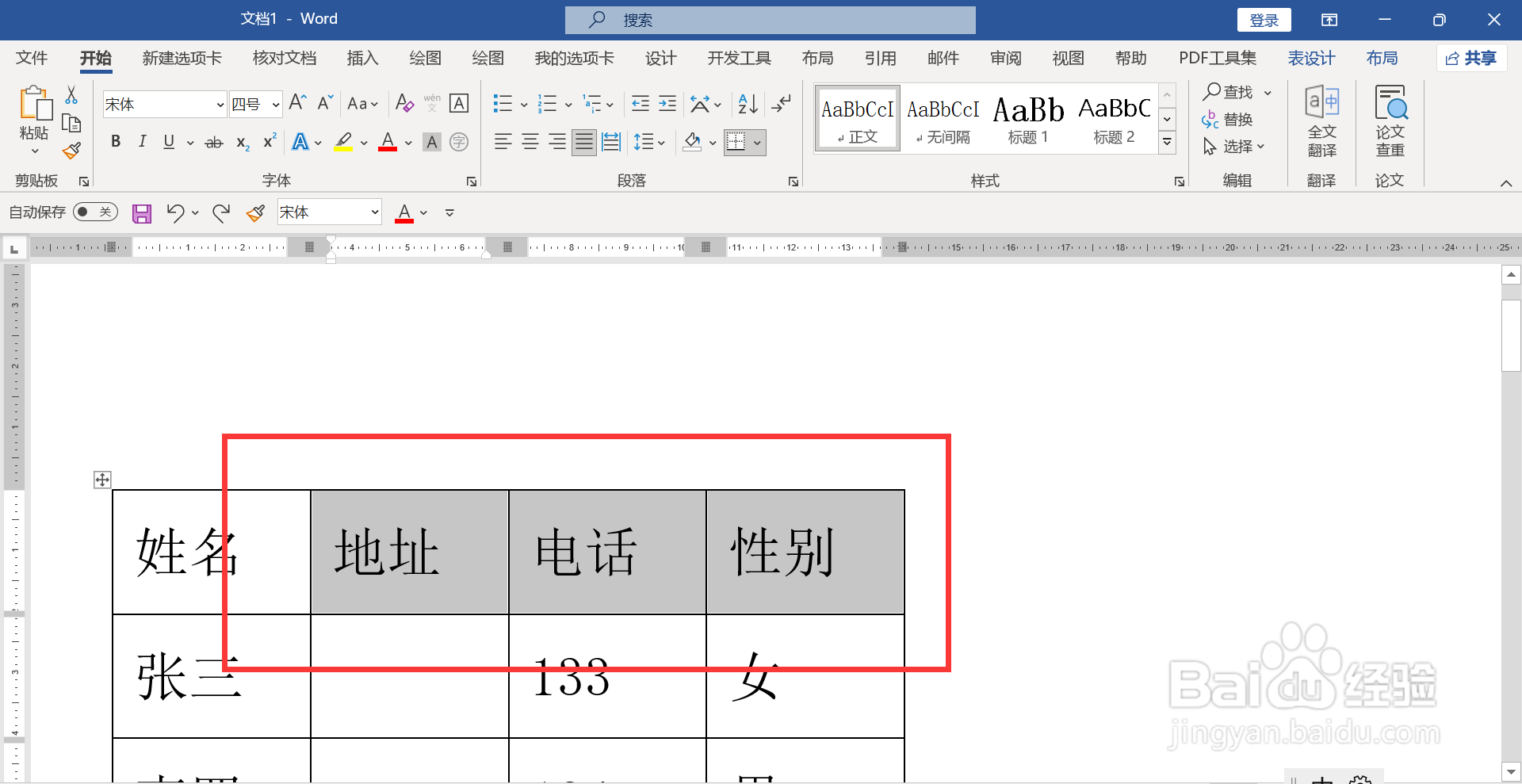The image size is (1522, 784).
Task: Open the Change Case Aa dropdown
Action: [363, 104]
